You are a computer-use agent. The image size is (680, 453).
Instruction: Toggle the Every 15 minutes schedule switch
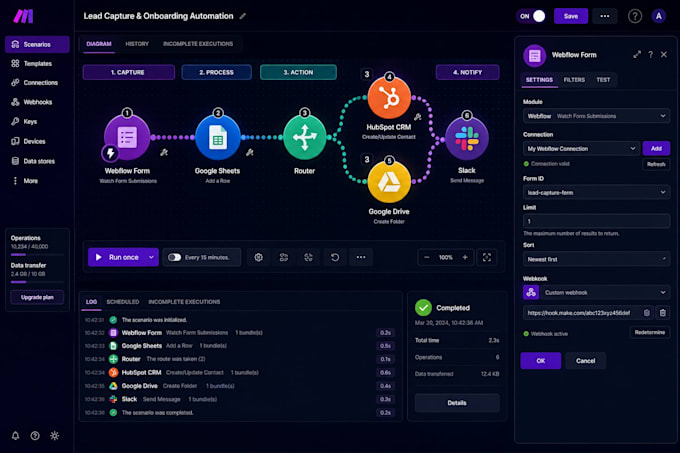point(174,257)
